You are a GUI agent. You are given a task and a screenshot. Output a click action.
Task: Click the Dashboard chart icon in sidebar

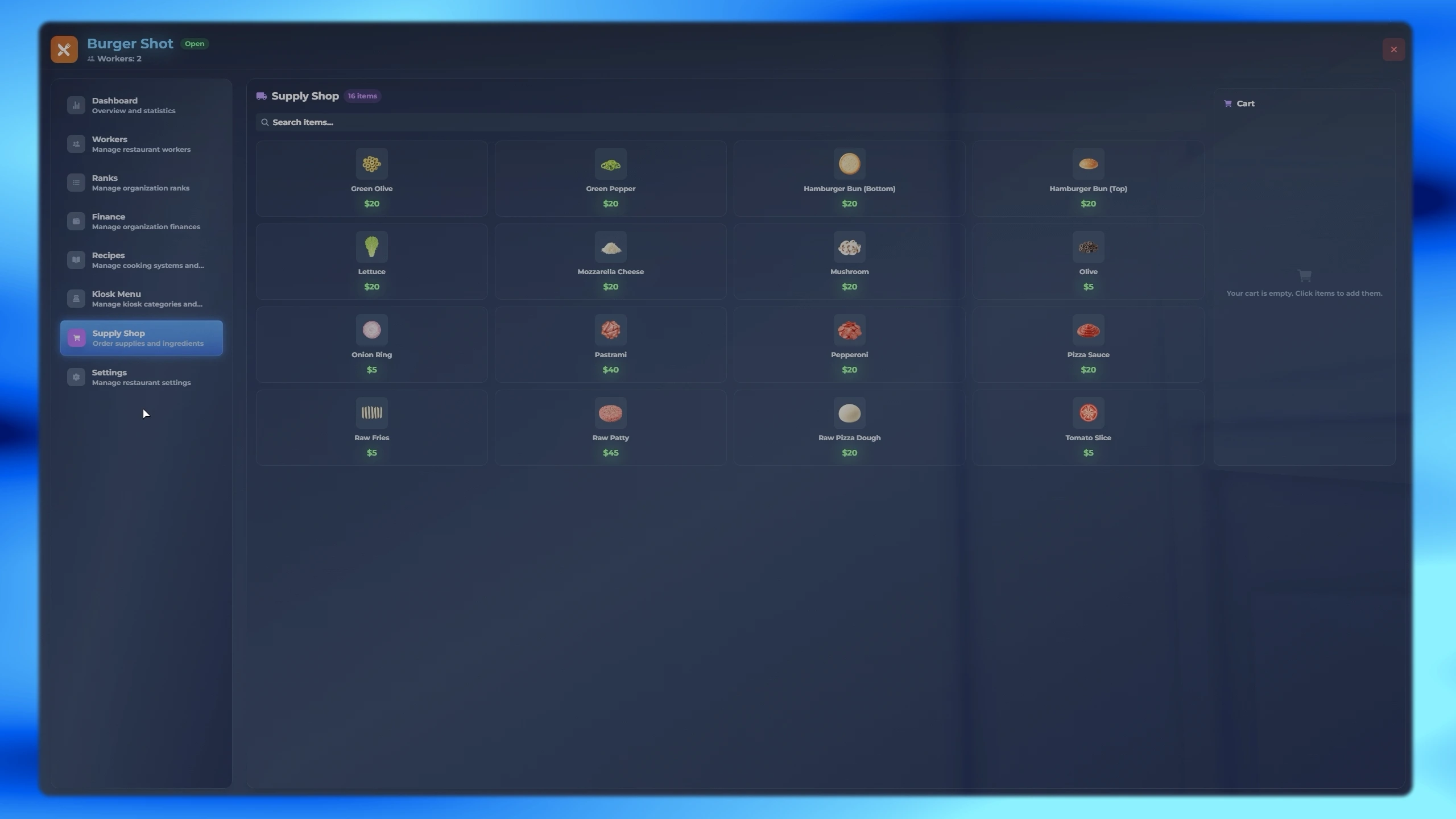tap(76, 105)
